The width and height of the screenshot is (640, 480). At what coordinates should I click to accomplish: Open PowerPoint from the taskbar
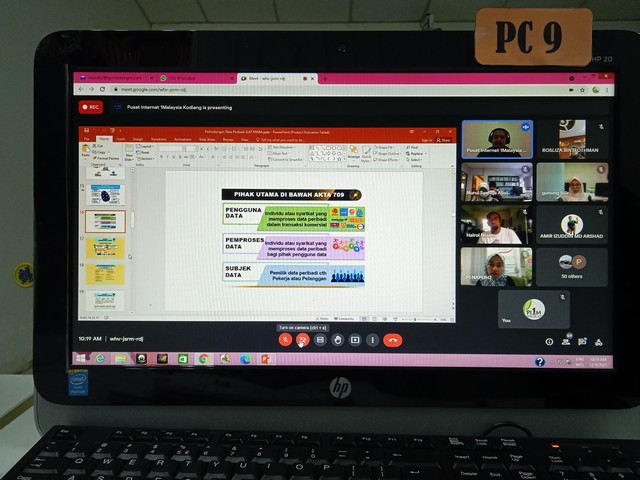pos(265,359)
